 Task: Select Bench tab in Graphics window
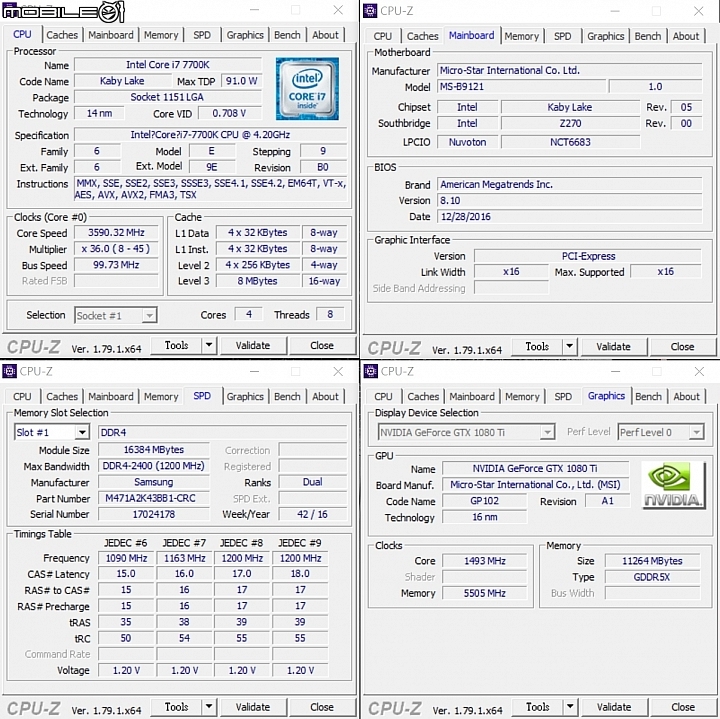coord(648,396)
